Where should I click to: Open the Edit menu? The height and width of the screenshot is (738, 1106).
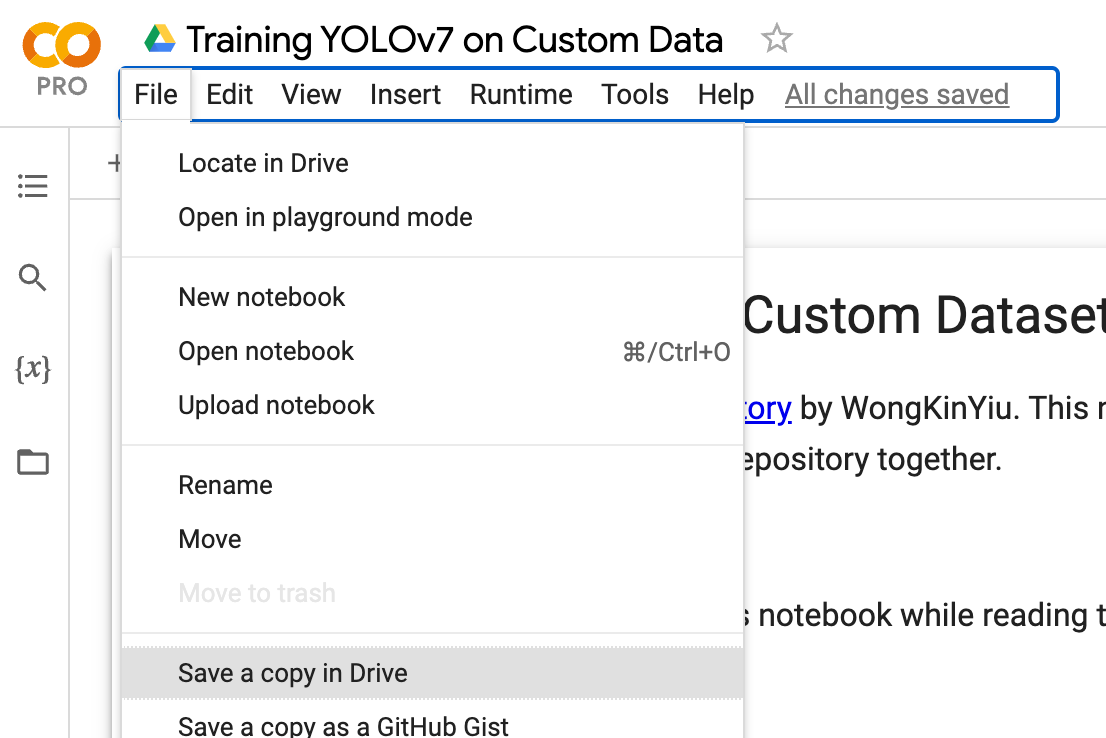[x=229, y=94]
